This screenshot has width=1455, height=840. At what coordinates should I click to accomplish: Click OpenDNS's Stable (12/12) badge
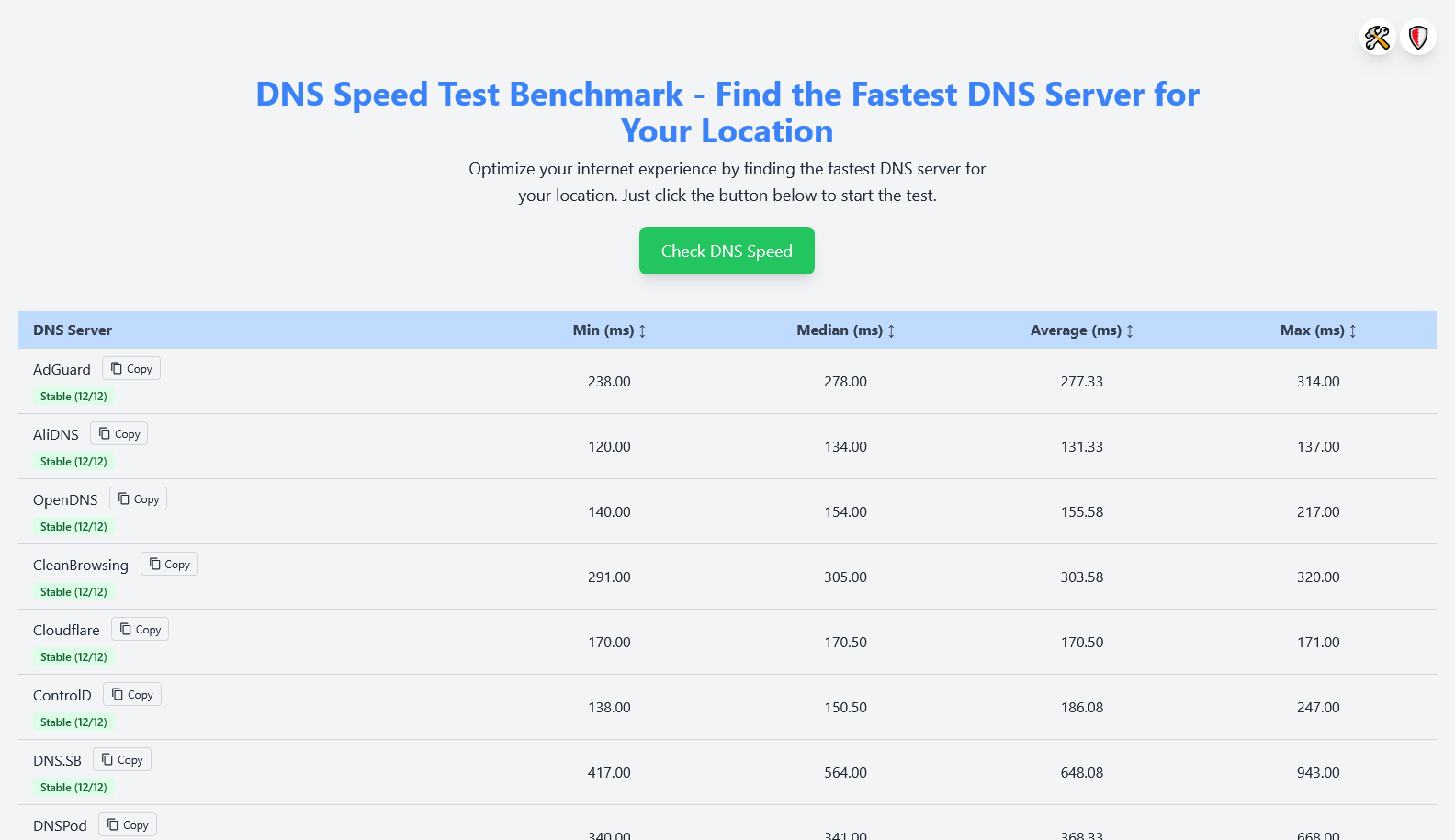[x=73, y=527]
